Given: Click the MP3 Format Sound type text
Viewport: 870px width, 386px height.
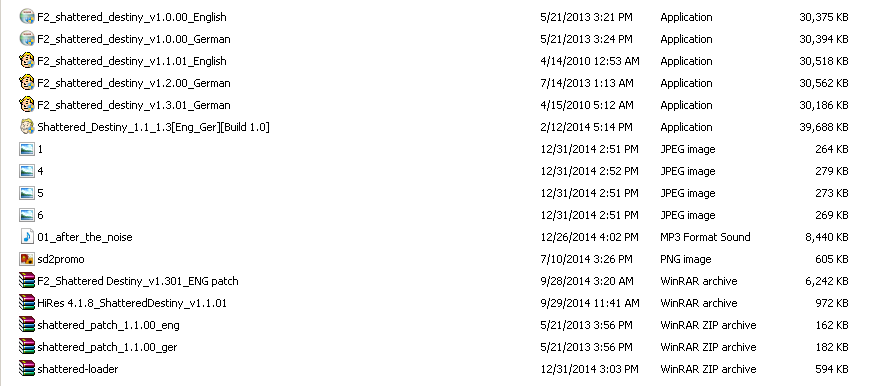Looking at the screenshot, I should tap(705, 237).
